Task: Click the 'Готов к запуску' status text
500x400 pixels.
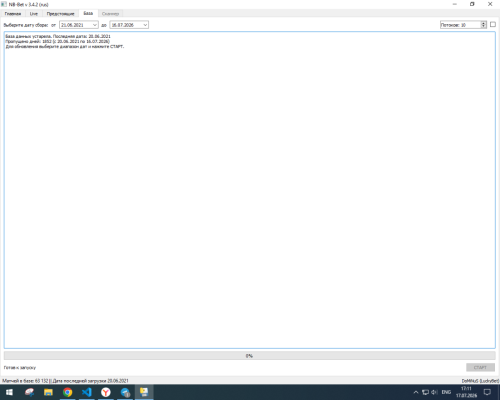Action: (x=20, y=368)
